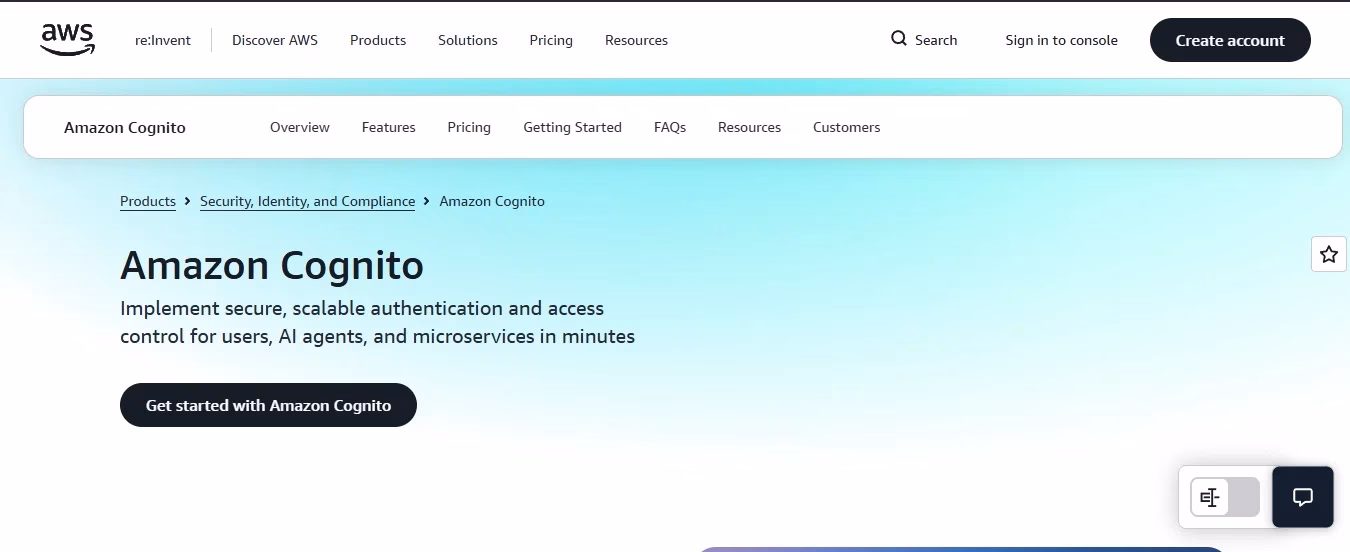Expand the Products navigation menu
This screenshot has height=552, width=1350.
(378, 40)
